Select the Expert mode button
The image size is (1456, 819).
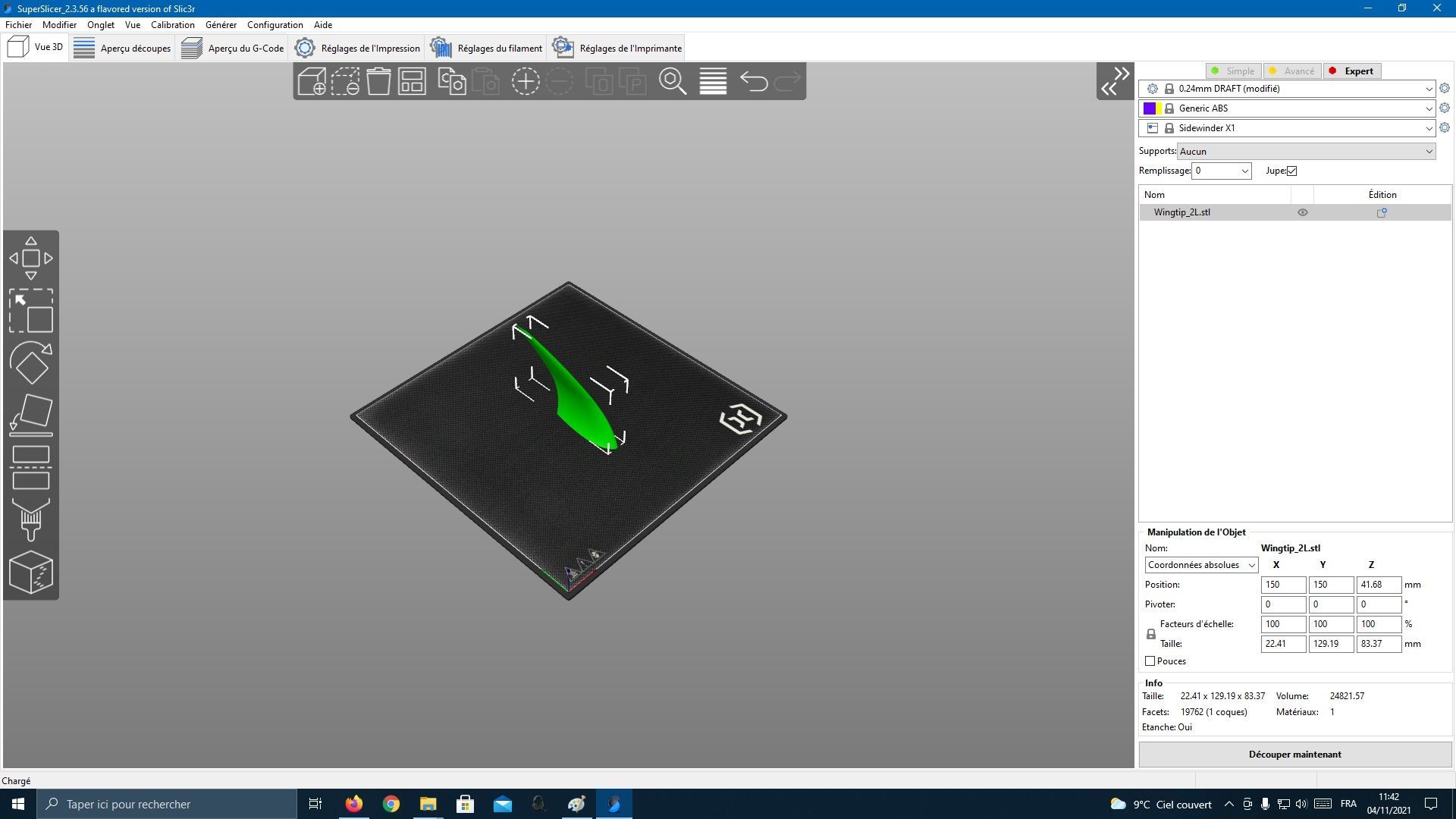(1353, 71)
